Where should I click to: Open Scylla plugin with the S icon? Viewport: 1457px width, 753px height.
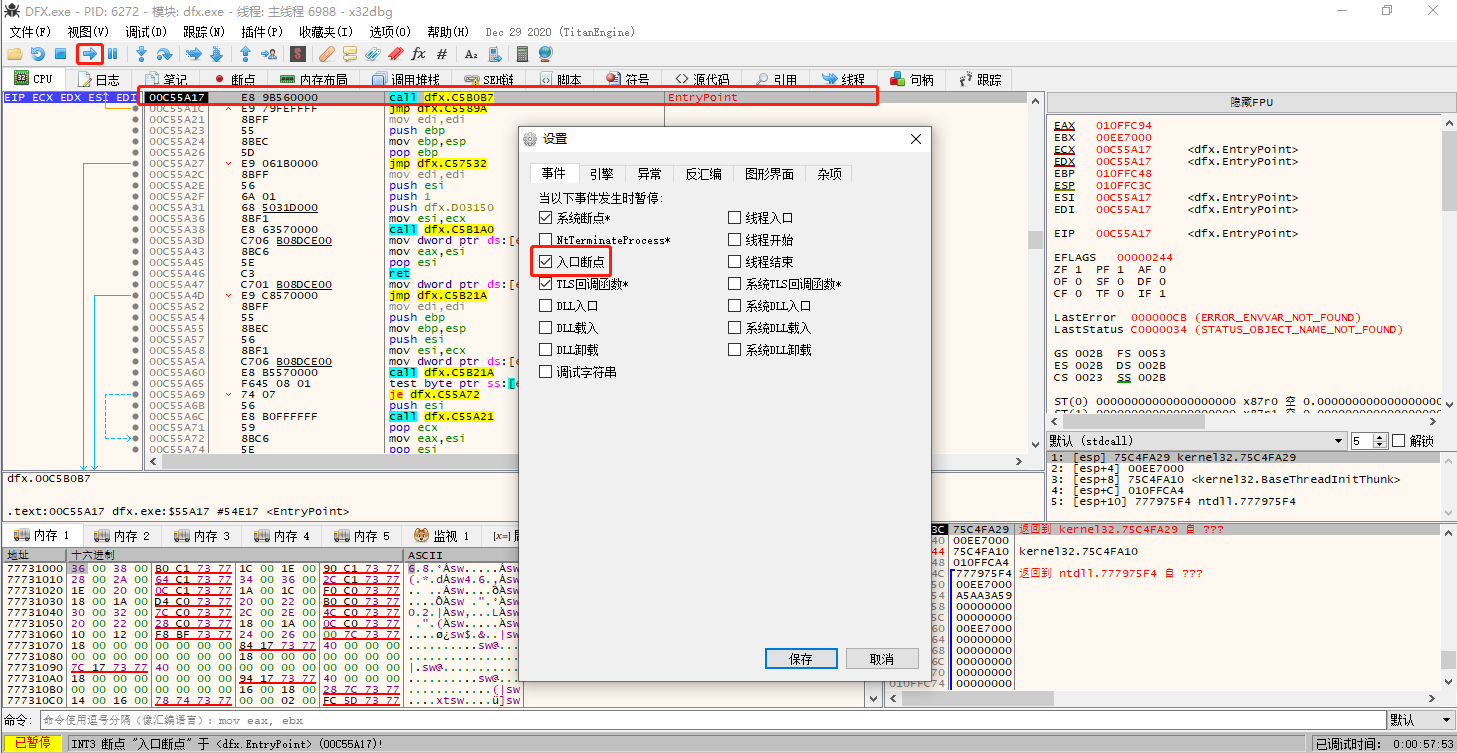point(298,54)
